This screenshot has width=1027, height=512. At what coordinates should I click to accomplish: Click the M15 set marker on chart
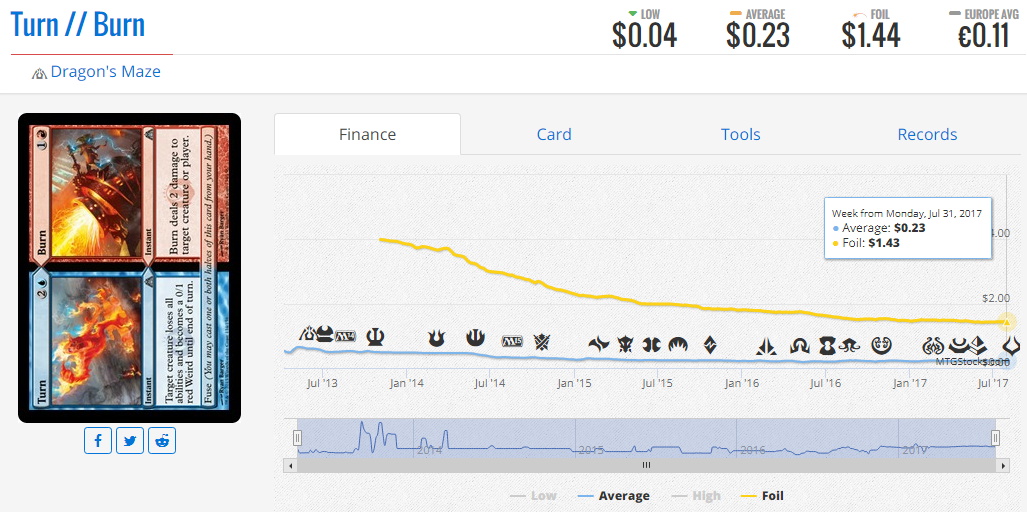(512, 341)
